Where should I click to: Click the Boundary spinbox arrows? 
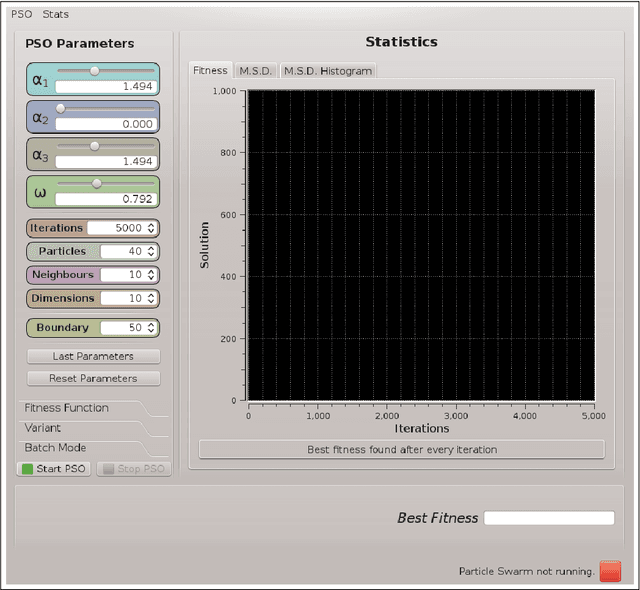coord(151,328)
